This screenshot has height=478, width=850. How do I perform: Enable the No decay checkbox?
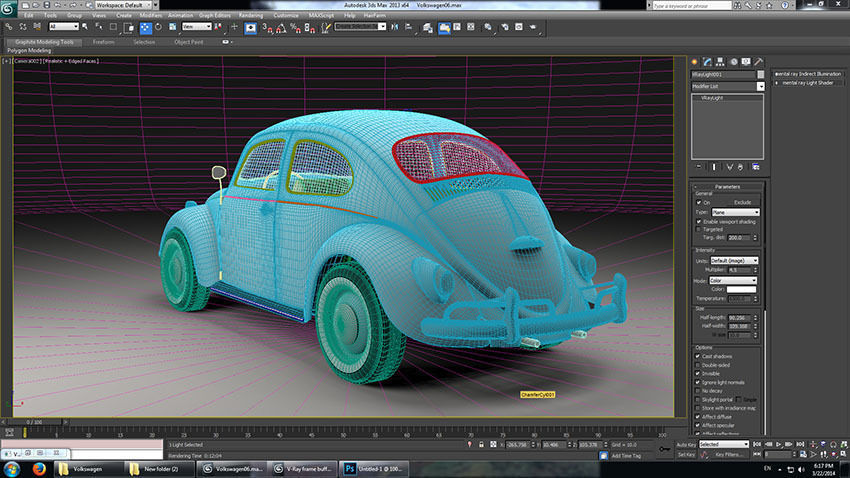[698, 391]
